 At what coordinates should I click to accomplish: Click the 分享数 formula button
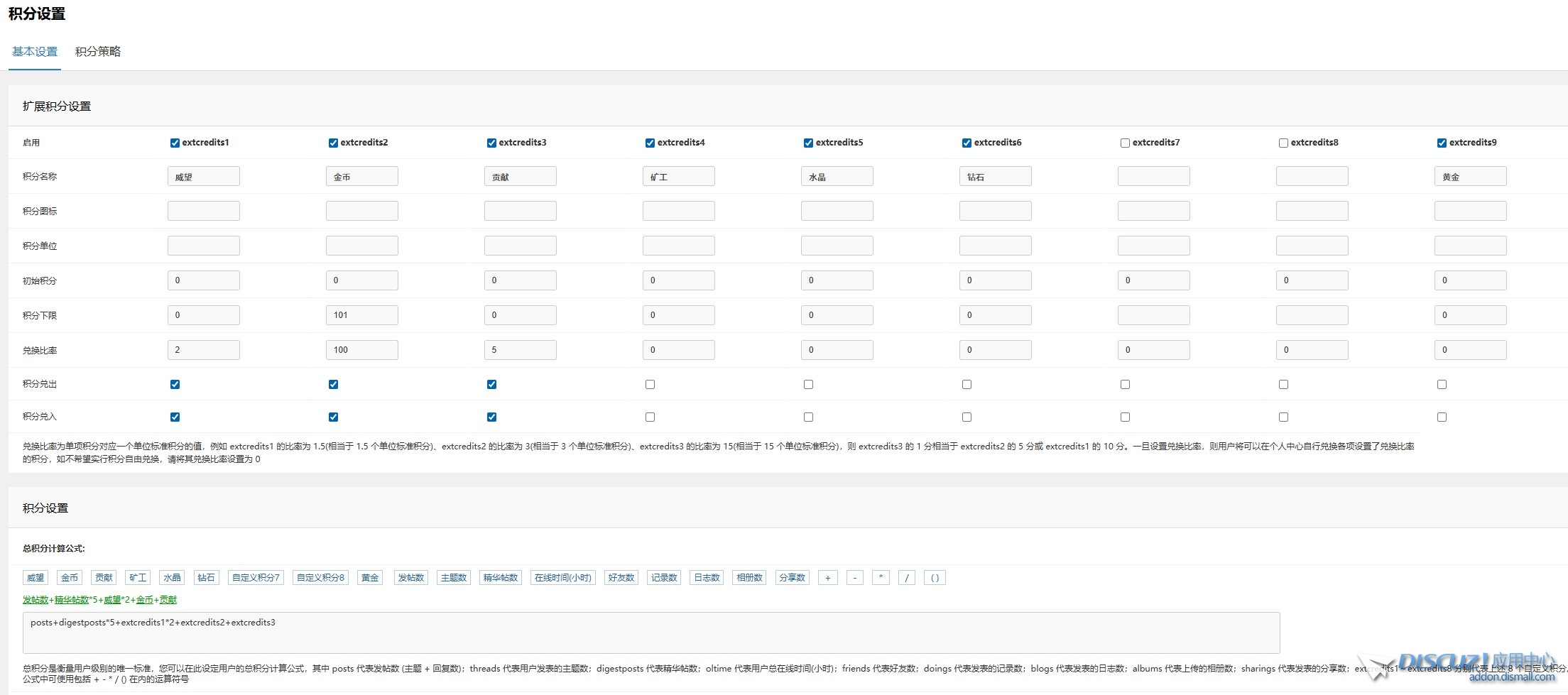tap(792, 578)
